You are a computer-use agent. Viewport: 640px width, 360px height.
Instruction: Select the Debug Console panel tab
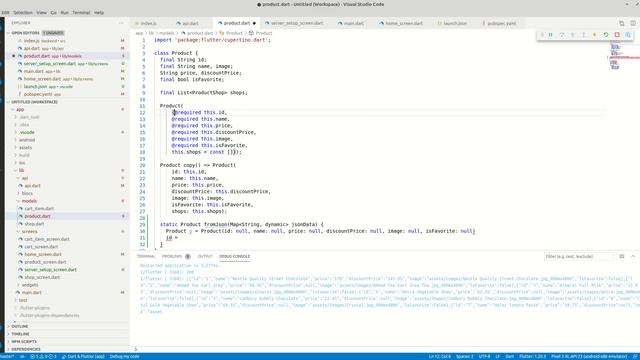coord(234,256)
